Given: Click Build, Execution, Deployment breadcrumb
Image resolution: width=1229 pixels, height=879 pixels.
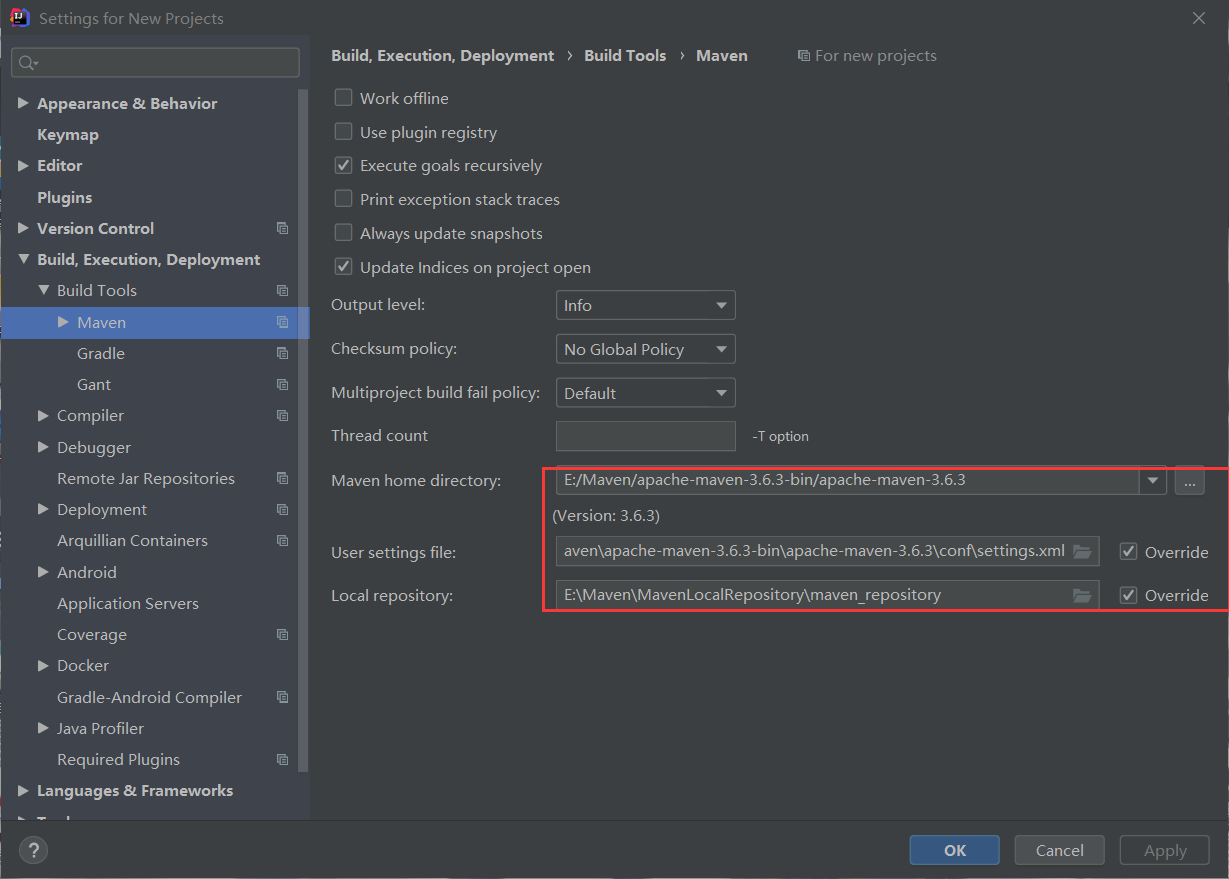Looking at the screenshot, I should [x=442, y=56].
